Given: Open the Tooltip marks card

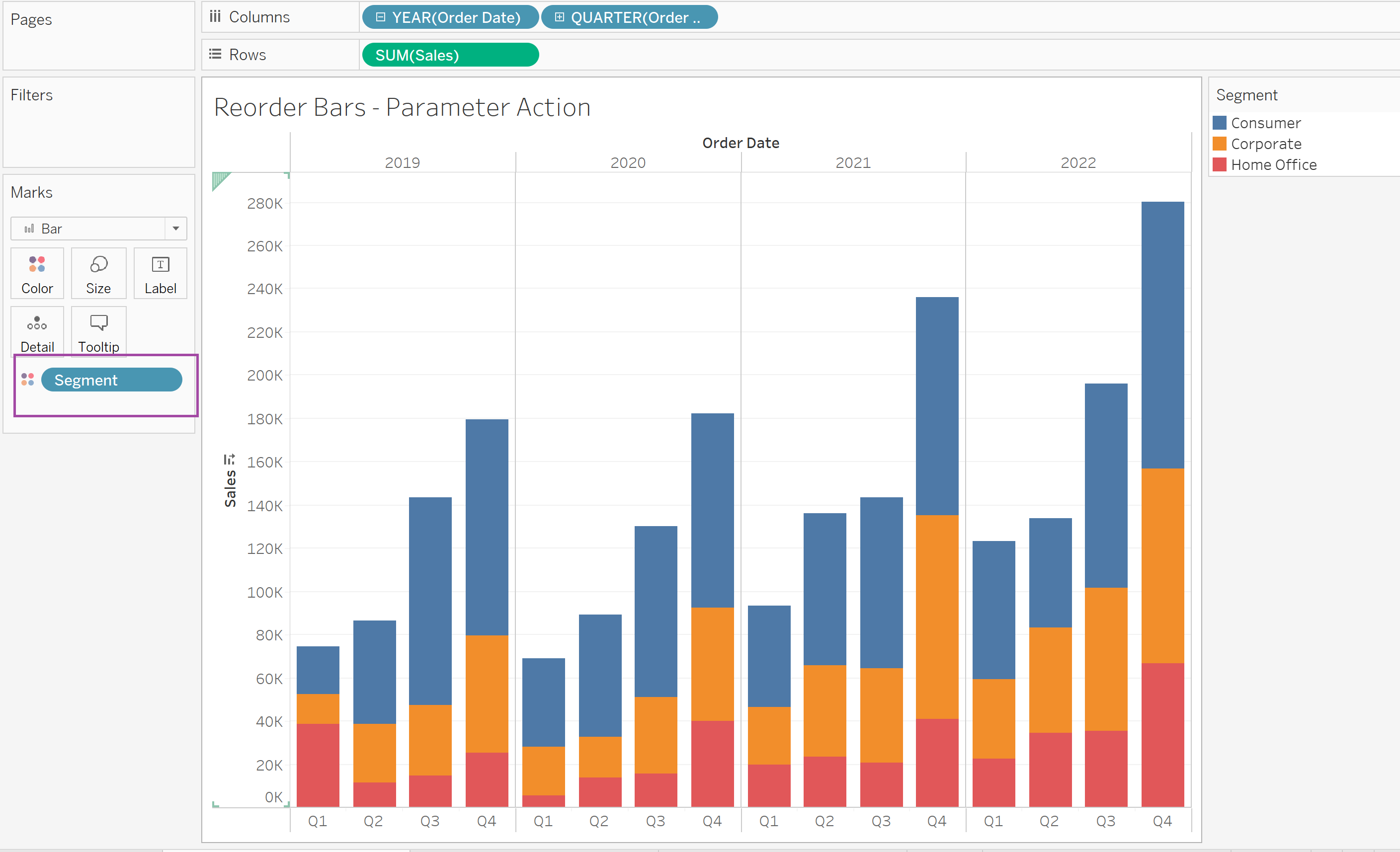Looking at the screenshot, I should (x=98, y=332).
